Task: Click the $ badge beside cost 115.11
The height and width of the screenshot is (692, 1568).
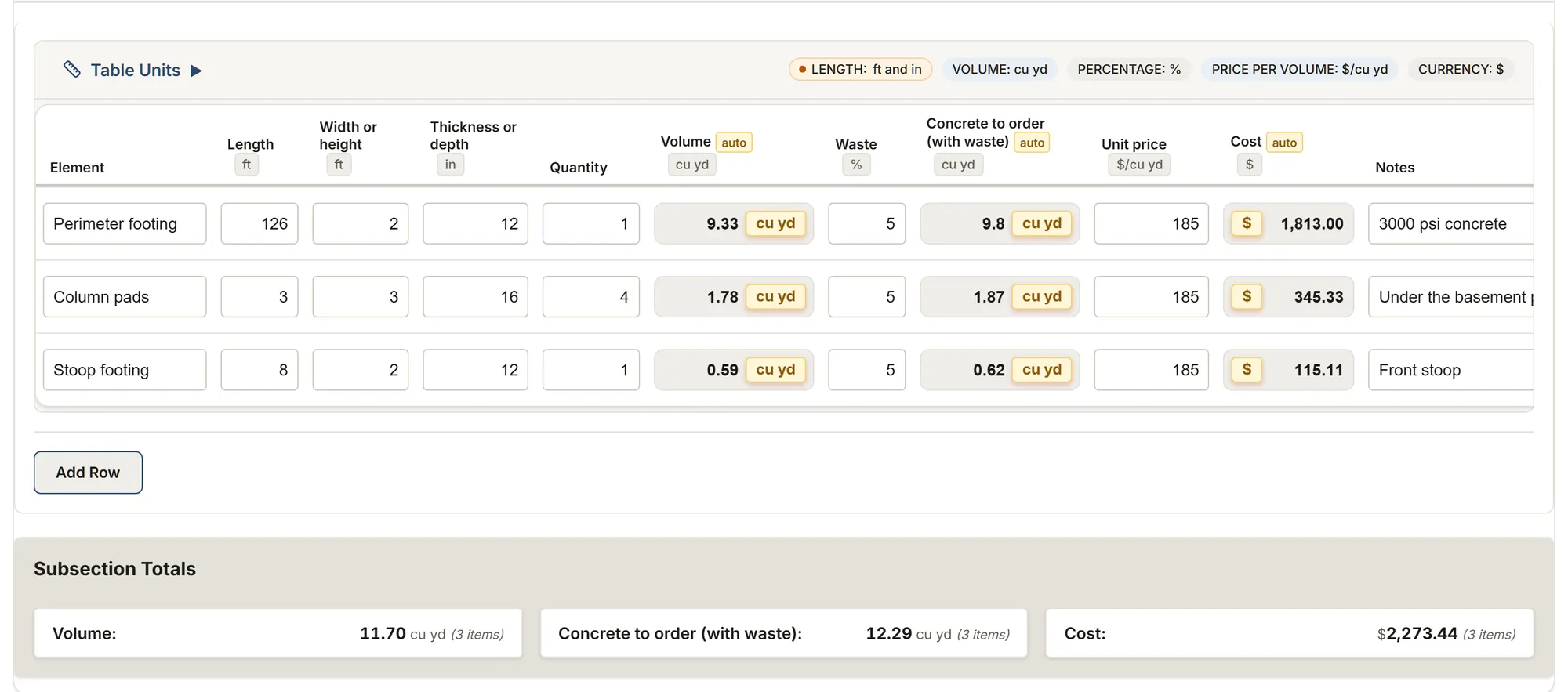Action: 1247,369
